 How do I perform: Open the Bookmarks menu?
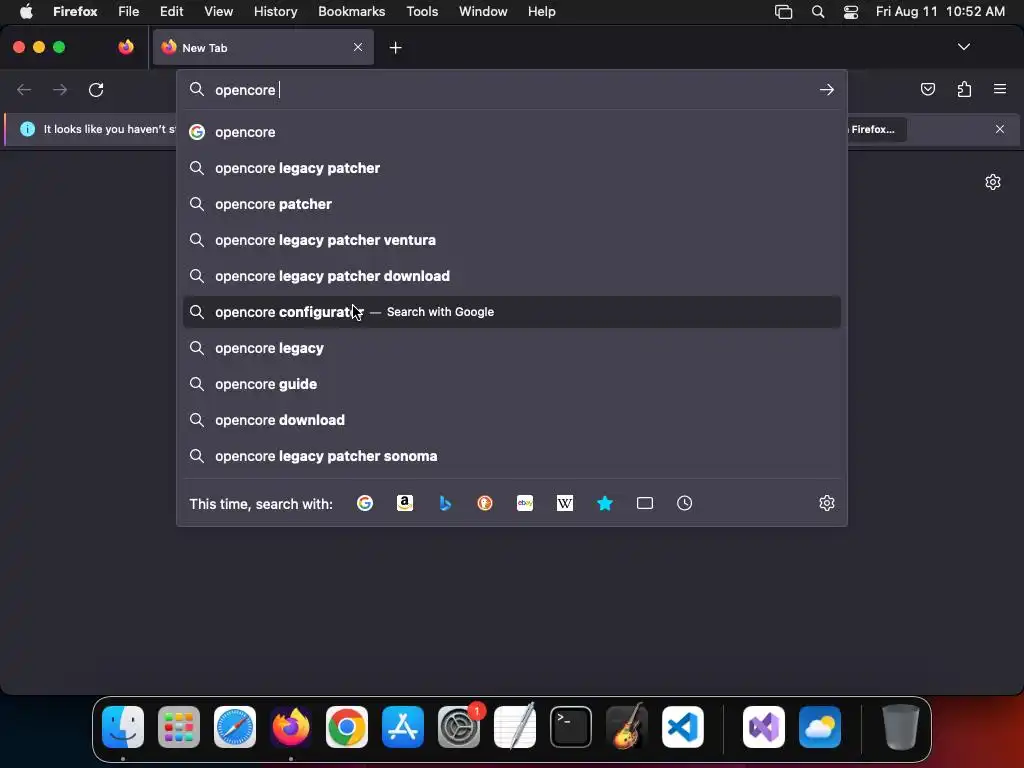point(351,11)
